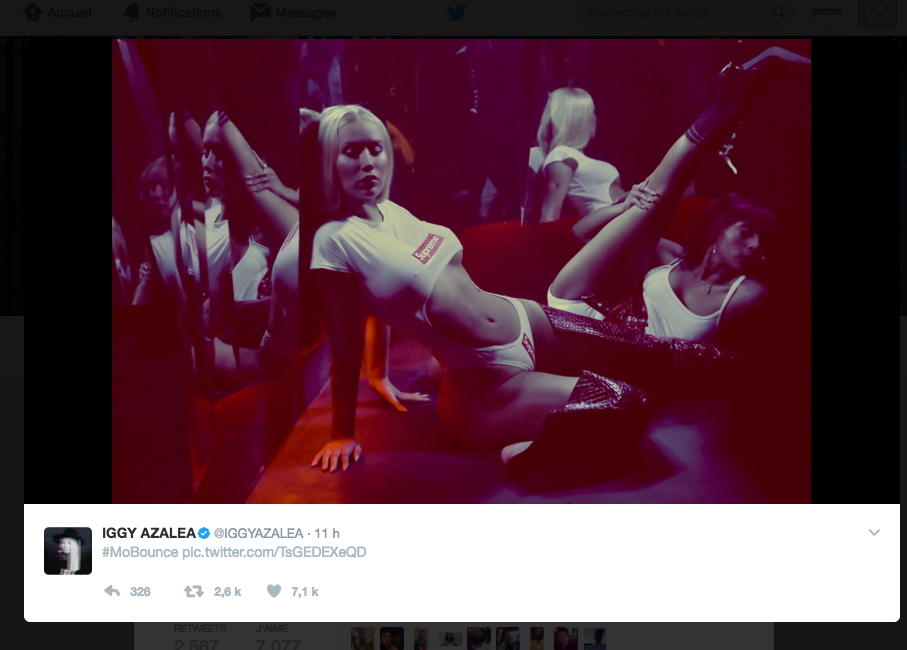Open the #MoBounce hashtag link

pyautogui.click(x=140, y=552)
